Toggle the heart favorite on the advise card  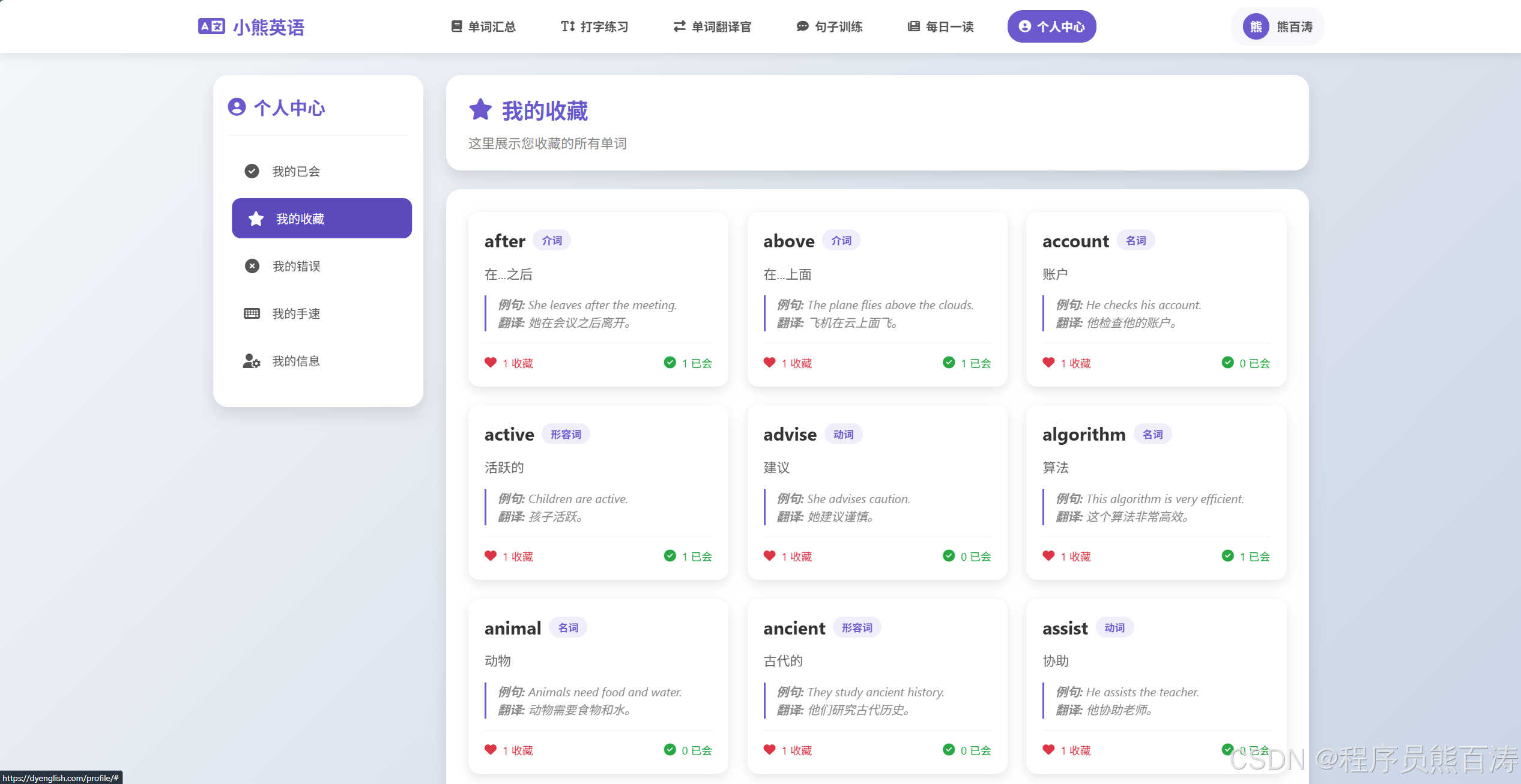coord(769,555)
